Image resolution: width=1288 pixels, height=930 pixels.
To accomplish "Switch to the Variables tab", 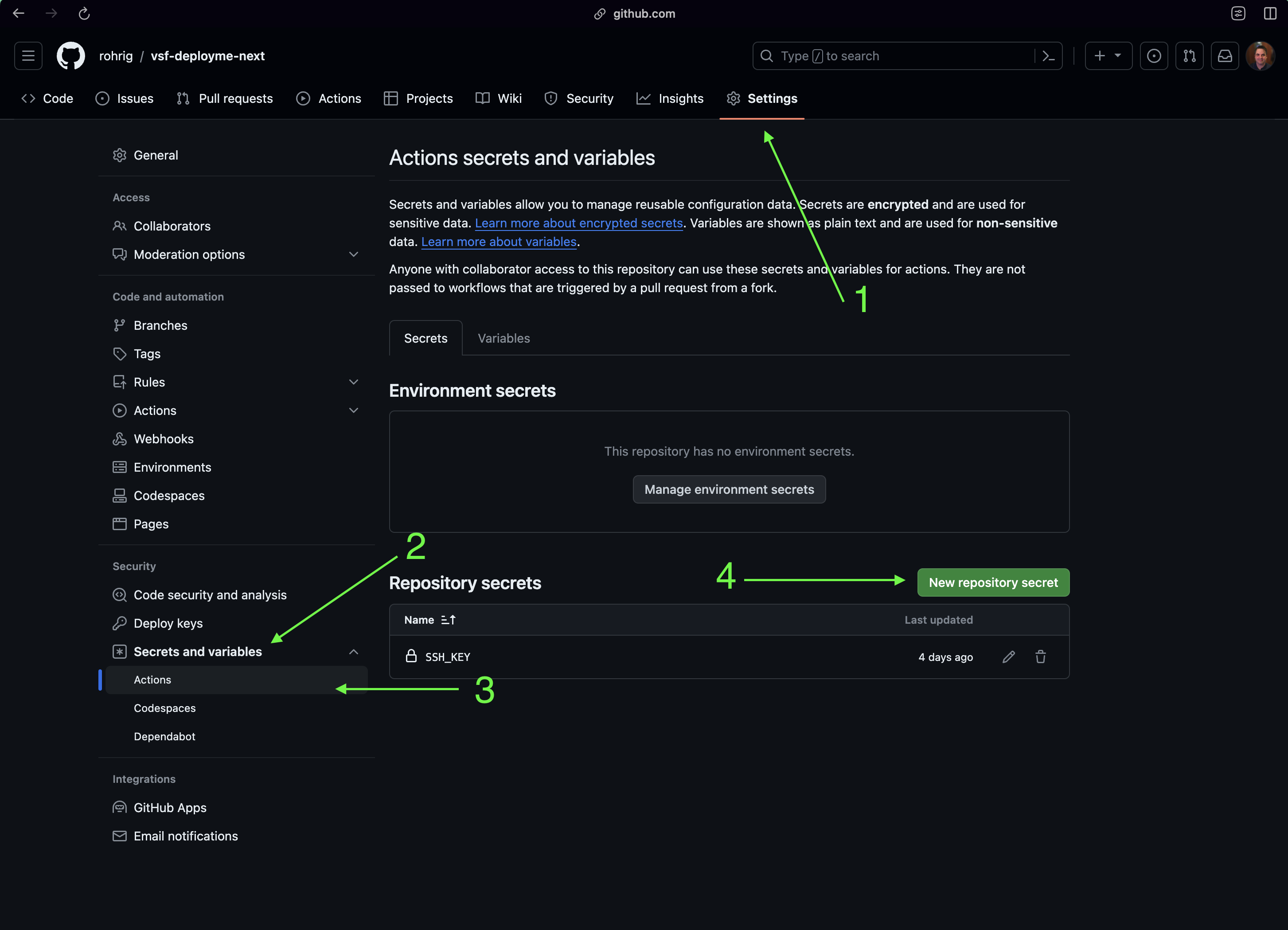I will [504, 338].
